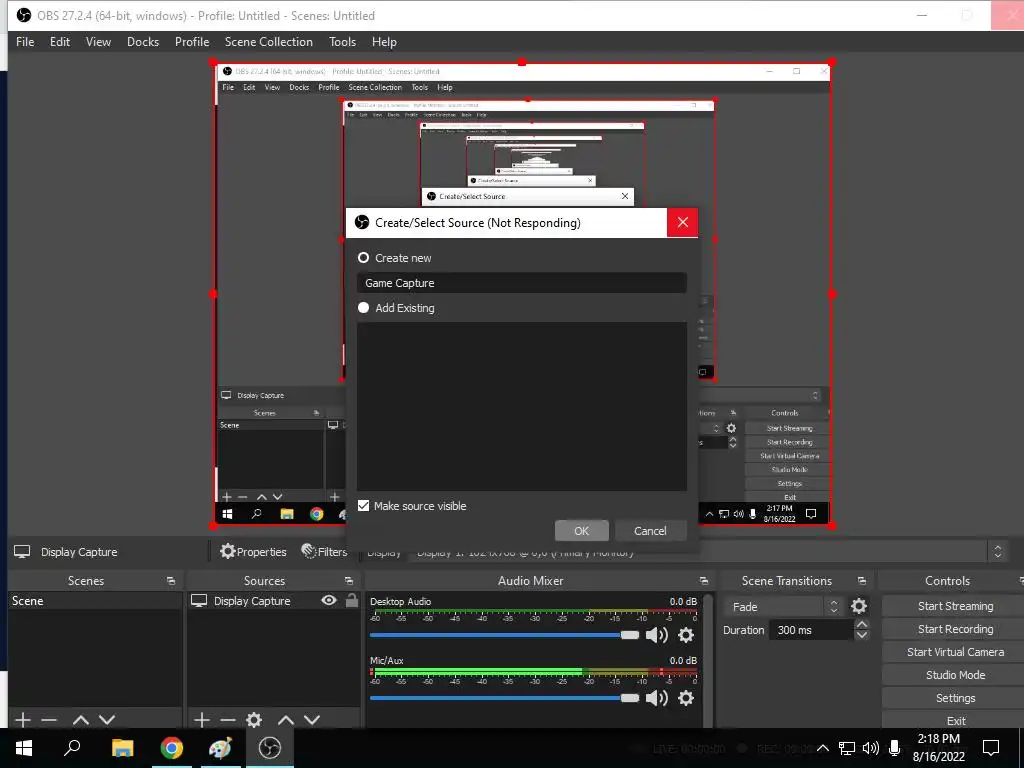
Task: Move scene up with arrow icon
Action: click(81, 720)
